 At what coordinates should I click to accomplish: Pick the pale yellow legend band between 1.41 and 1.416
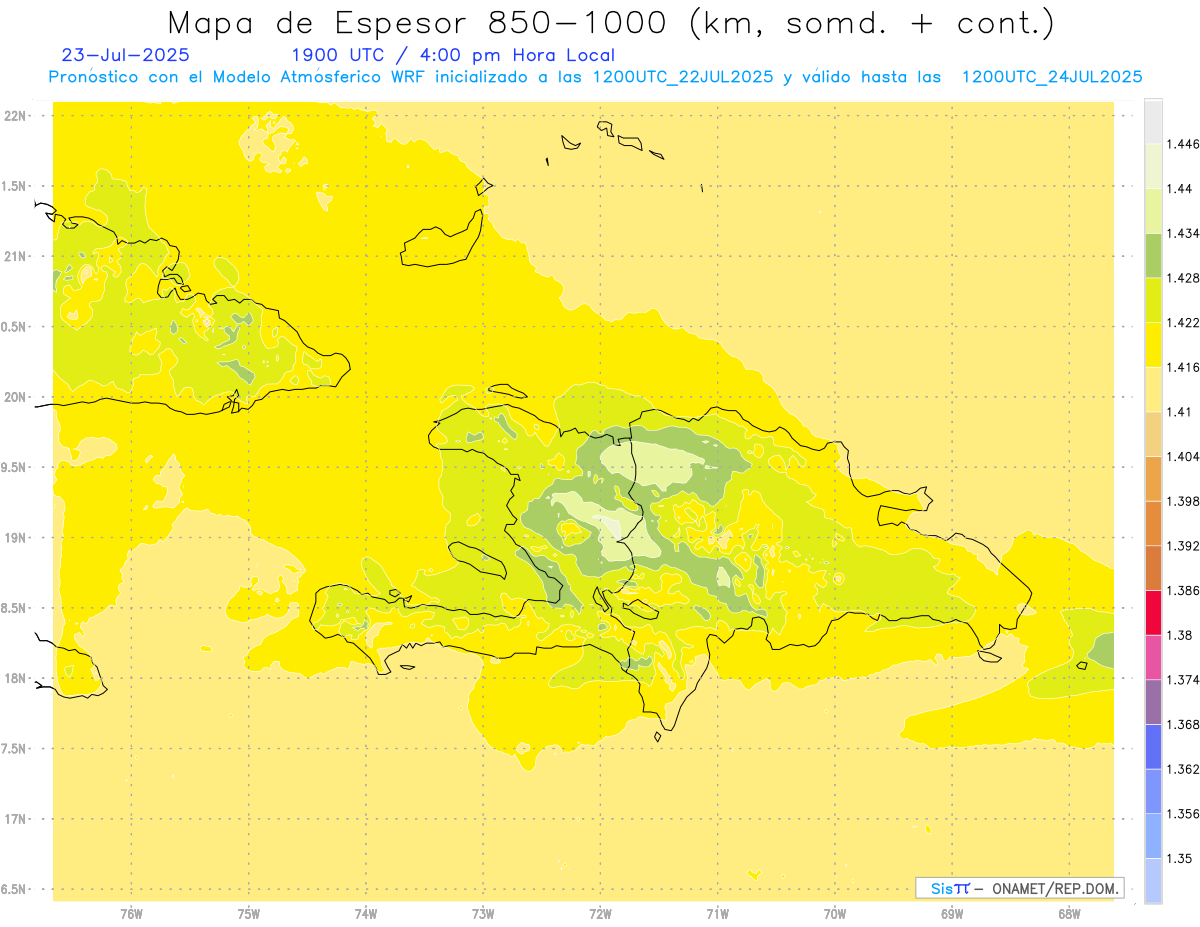pos(1153,389)
